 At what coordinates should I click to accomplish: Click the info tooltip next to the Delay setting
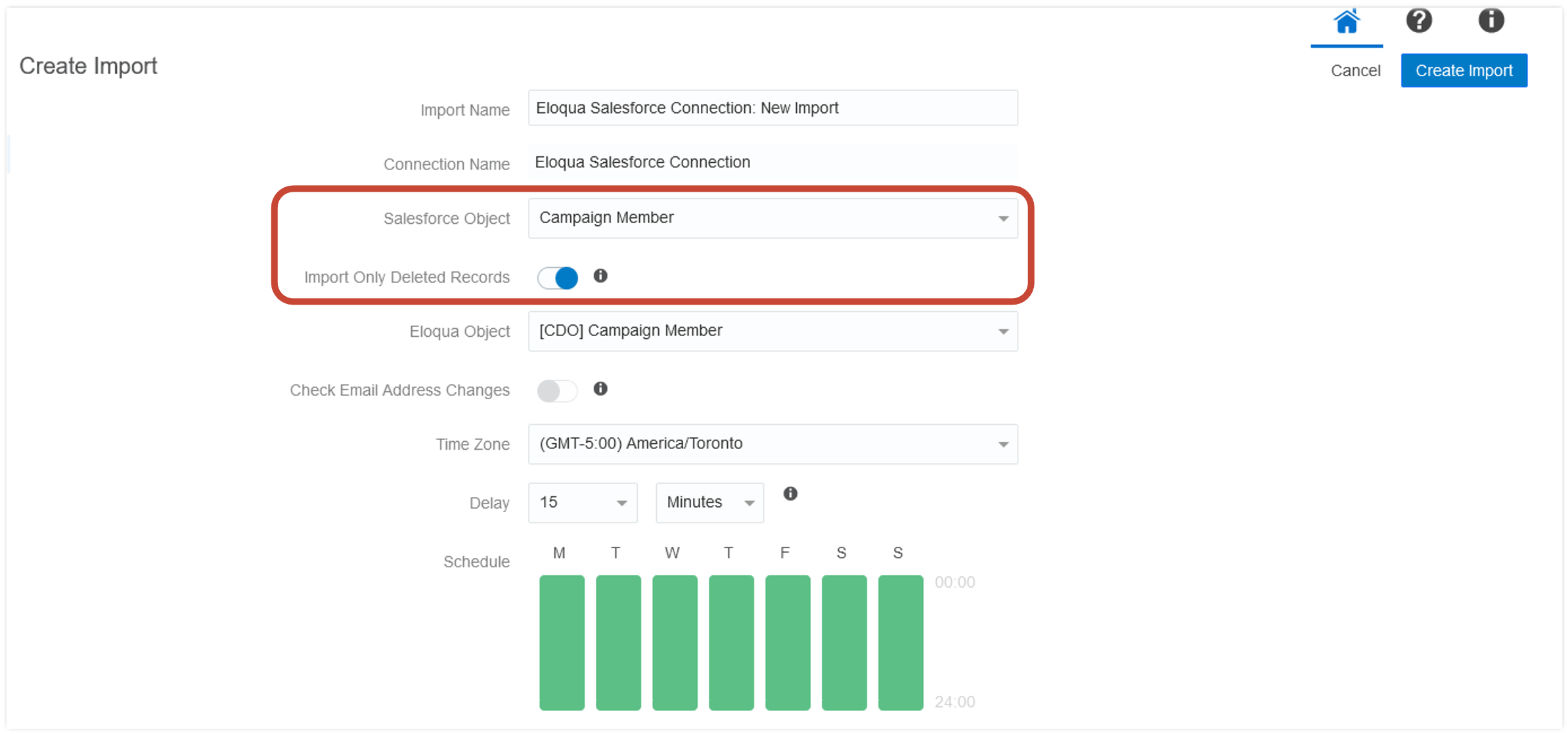point(791,494)
